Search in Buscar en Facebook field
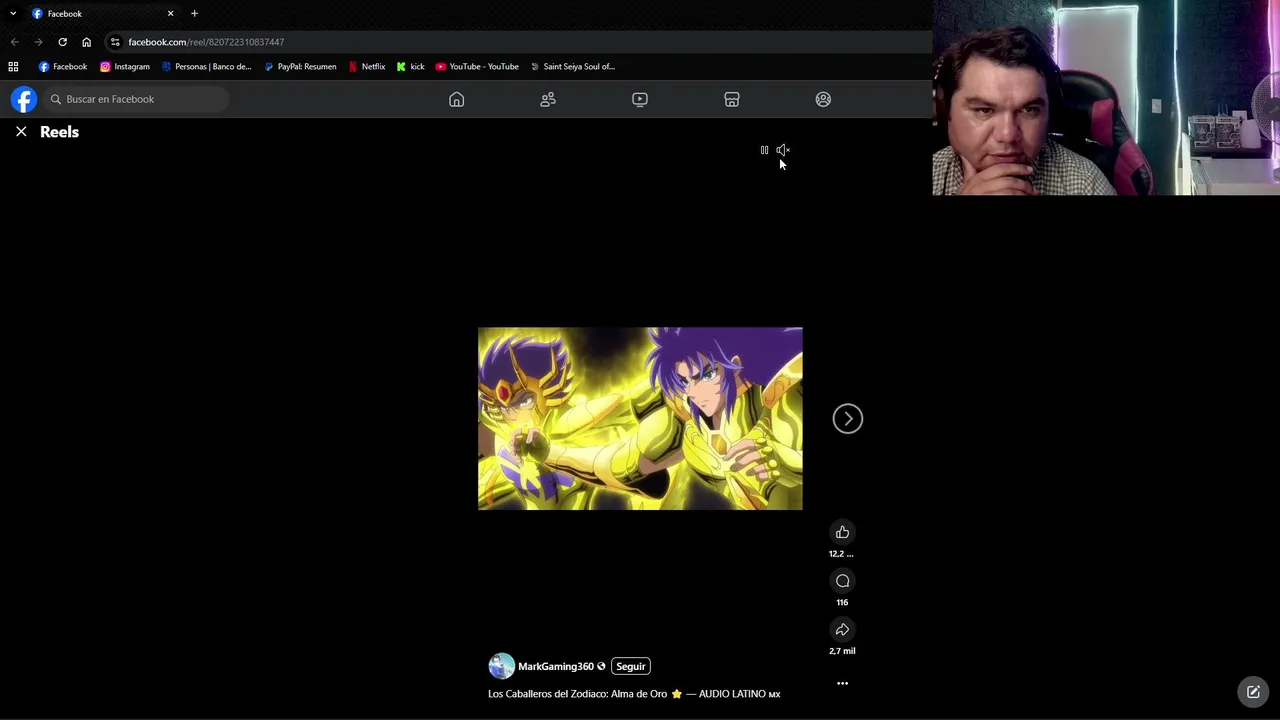 (135, 99)
